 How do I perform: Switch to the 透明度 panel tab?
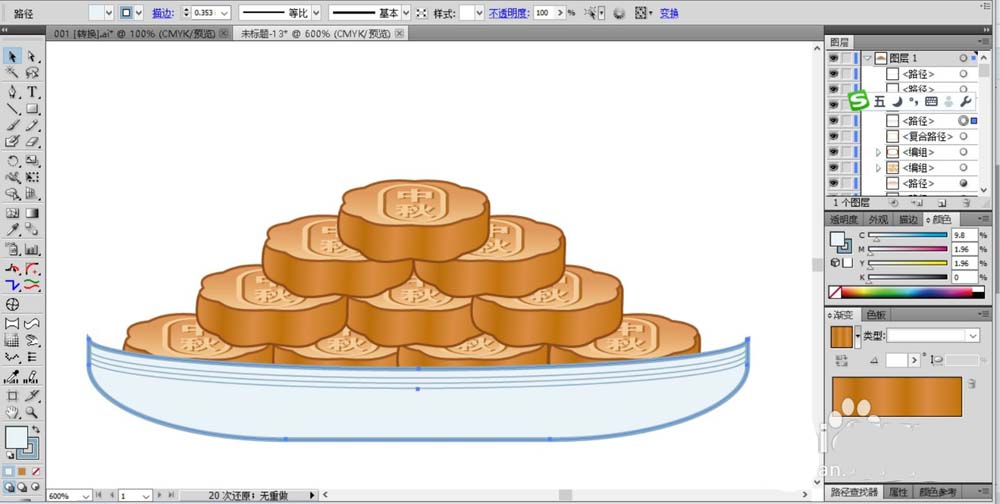pos(844,219)
